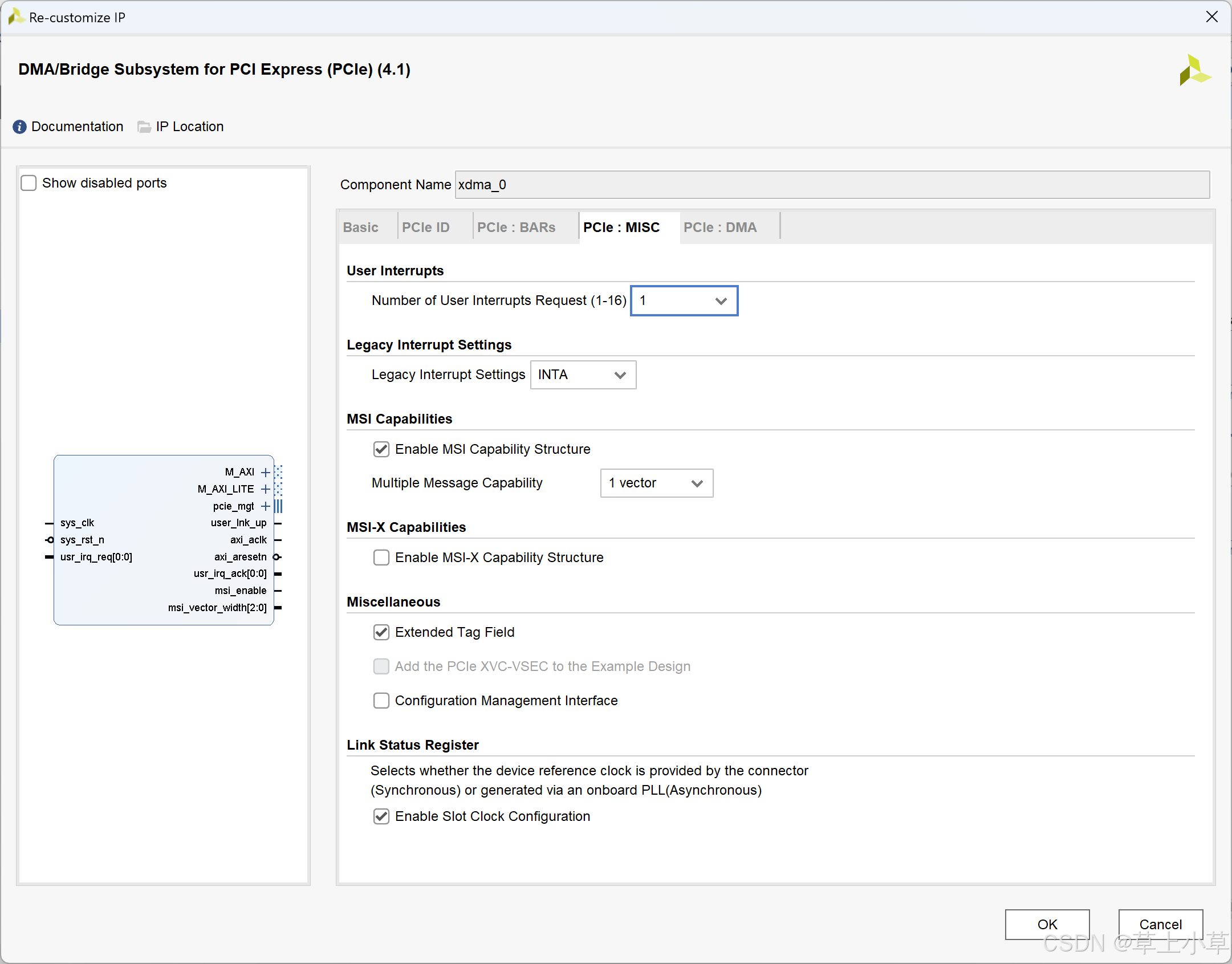Enable Show disabled ports checkbox
The height and width of the screenshot is (964, 1232).
(29, 183)
